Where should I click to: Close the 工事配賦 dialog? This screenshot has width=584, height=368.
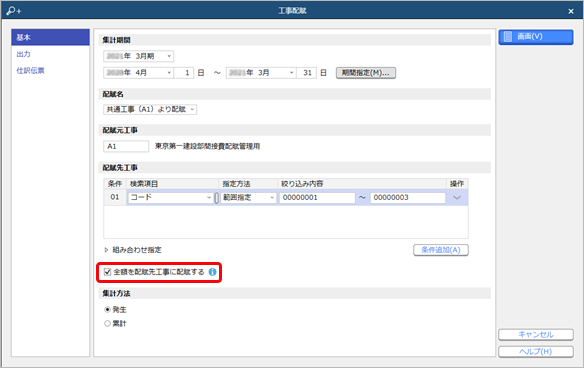571,11
